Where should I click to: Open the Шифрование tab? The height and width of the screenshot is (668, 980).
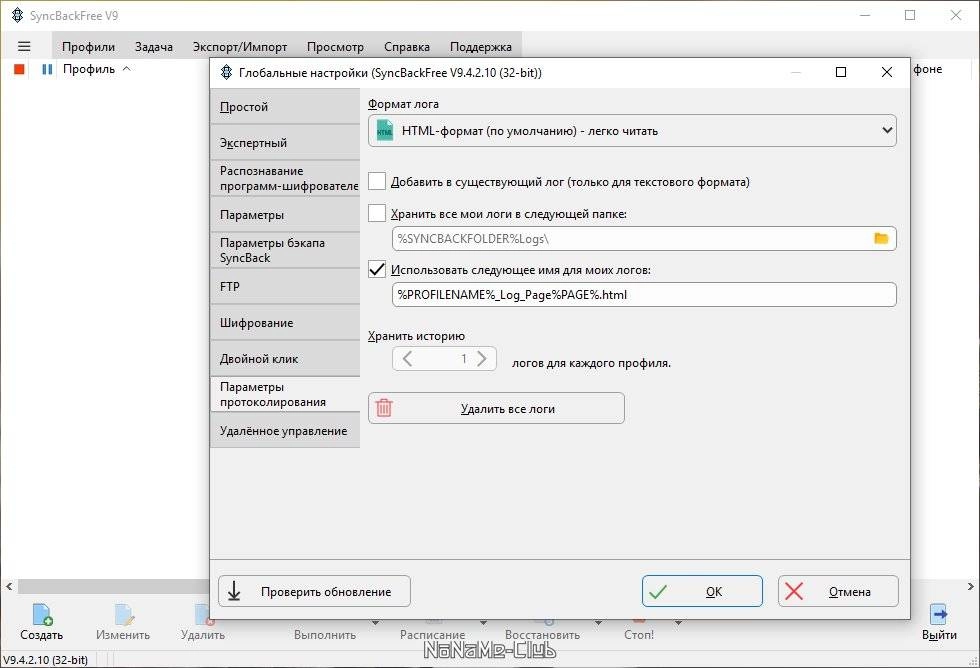coord(286,322)
